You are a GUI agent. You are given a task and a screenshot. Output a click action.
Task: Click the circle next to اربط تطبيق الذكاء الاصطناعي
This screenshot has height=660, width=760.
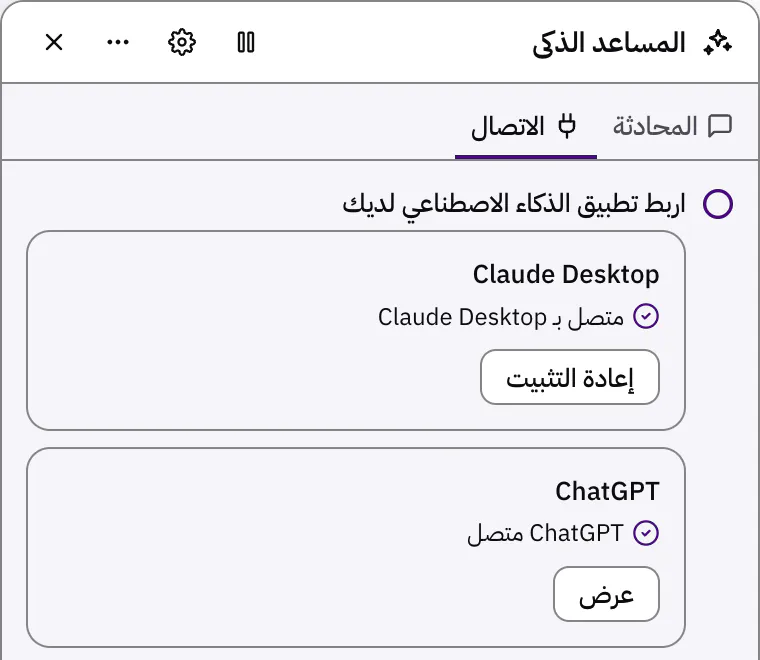[718, 204]
